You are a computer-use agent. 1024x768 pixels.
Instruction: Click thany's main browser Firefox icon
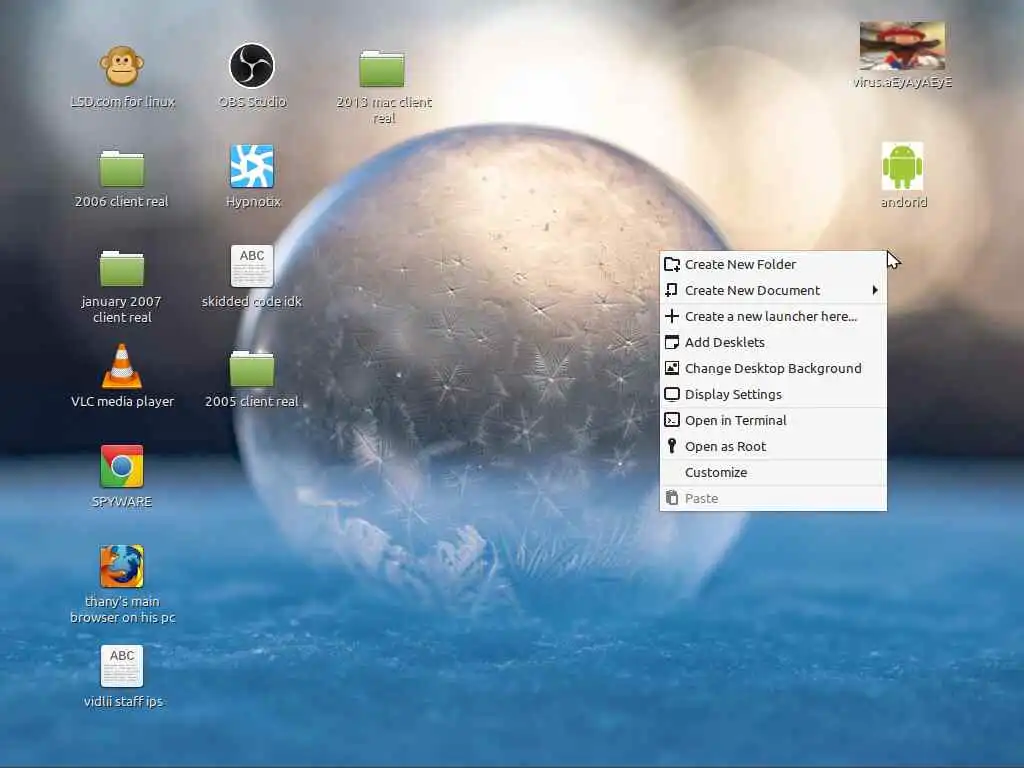(x=121, y=566)
